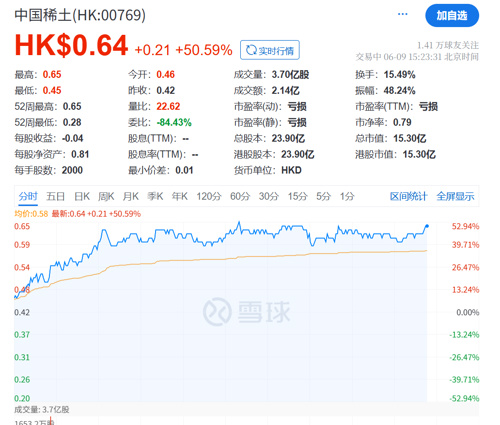Add stock via 加自选 button
The image size is (500, 425).
pos(452,15)
